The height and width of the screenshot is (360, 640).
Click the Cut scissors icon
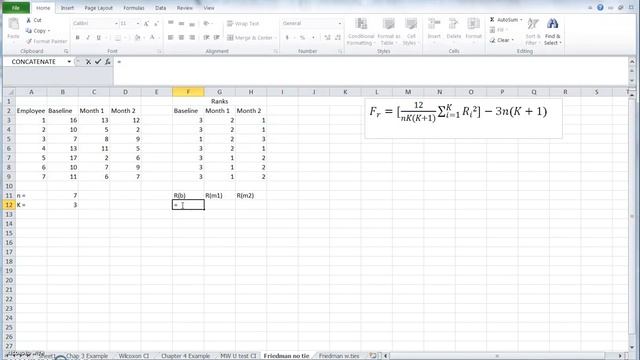point(29,20)
